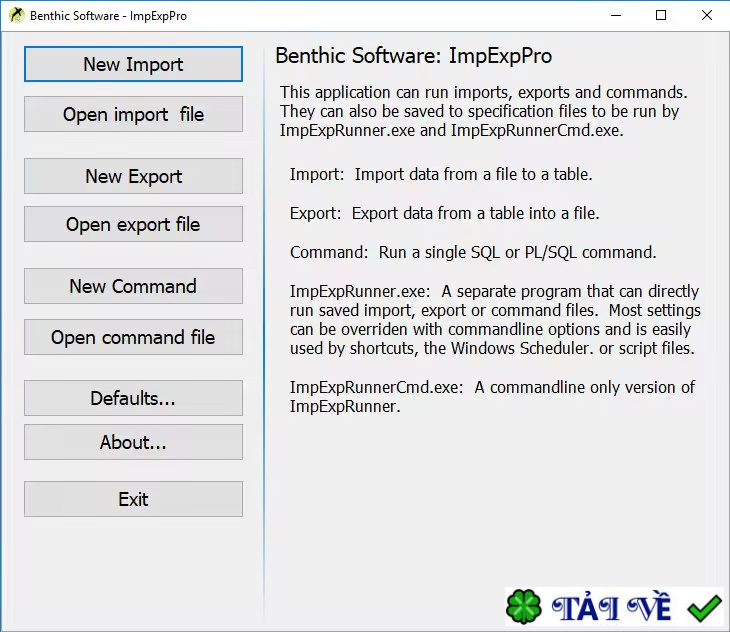Start a New Import

(x=133, y=64)
